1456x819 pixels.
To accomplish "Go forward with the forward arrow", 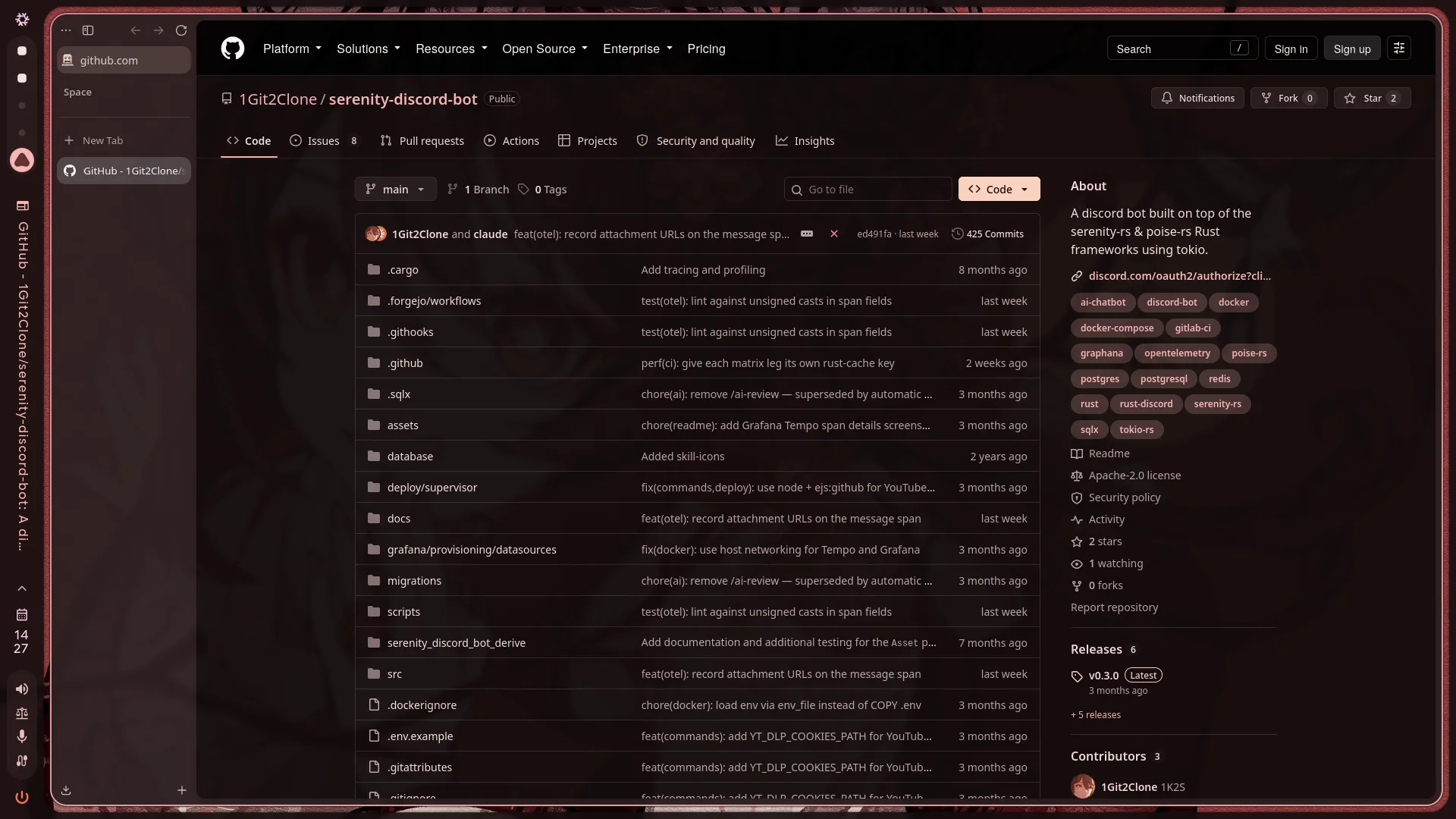I will (158, 30).
